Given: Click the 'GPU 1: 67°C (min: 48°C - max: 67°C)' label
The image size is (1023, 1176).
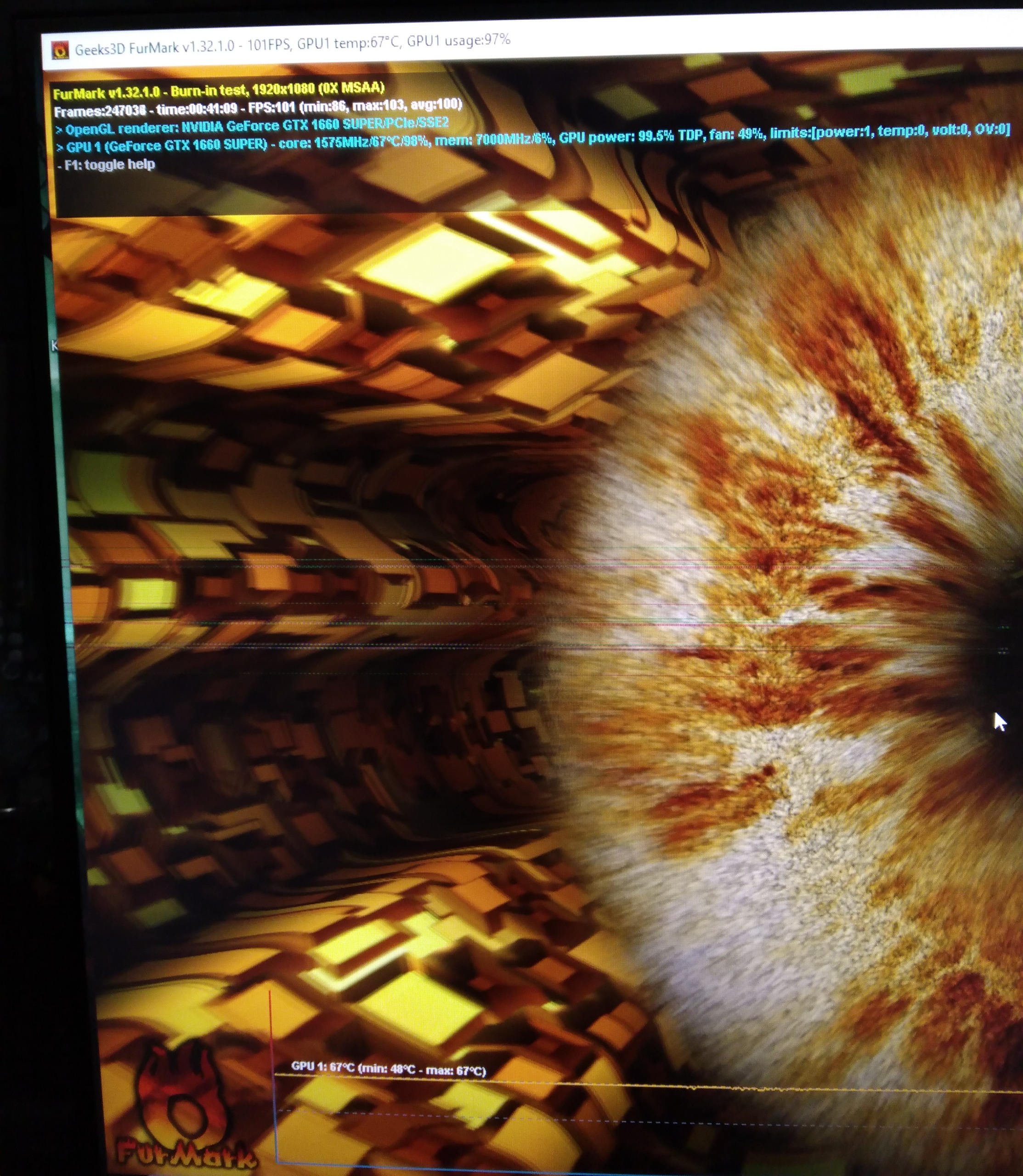Looking at the screenshot, I should tap(388, 1069).
